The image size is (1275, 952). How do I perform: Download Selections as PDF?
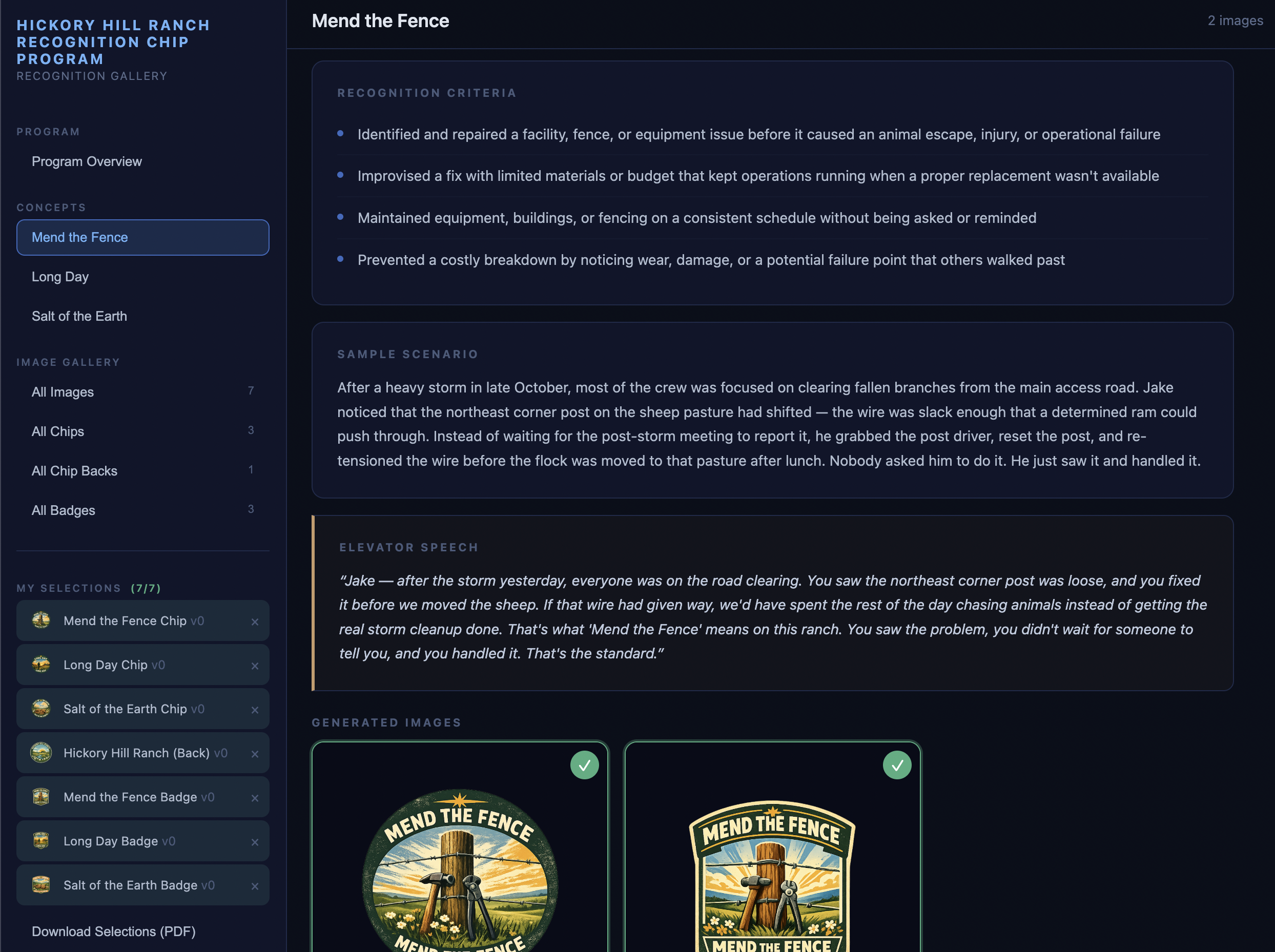[x=113, y=932]
